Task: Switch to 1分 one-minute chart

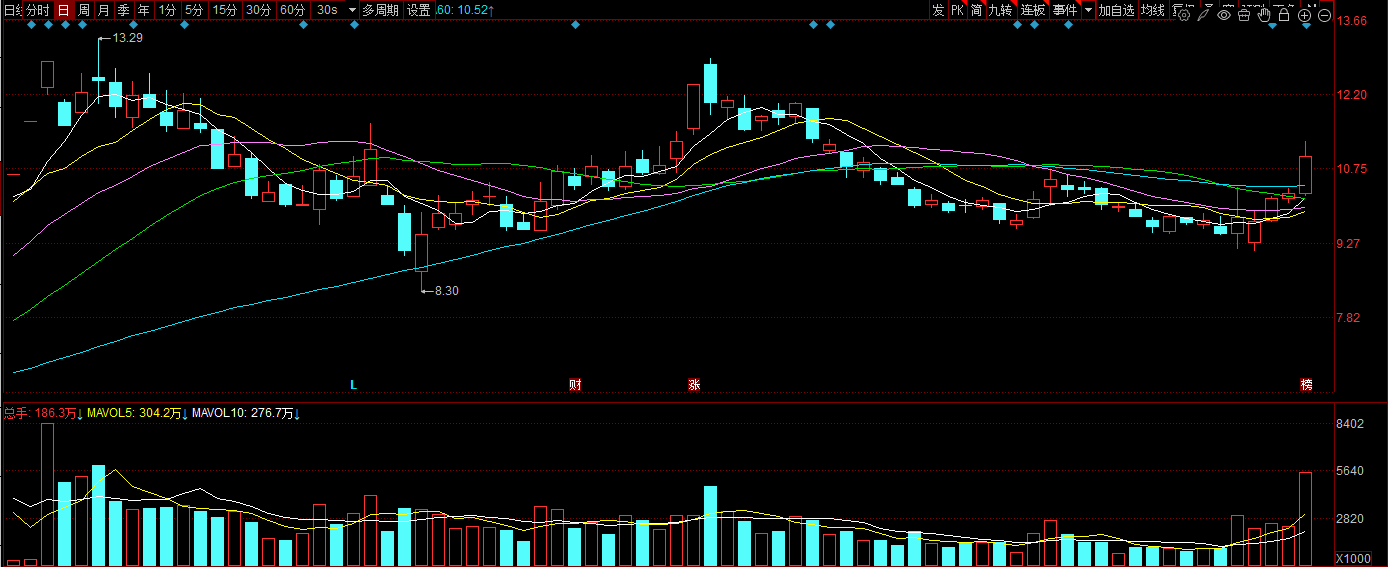Action: 167,10
